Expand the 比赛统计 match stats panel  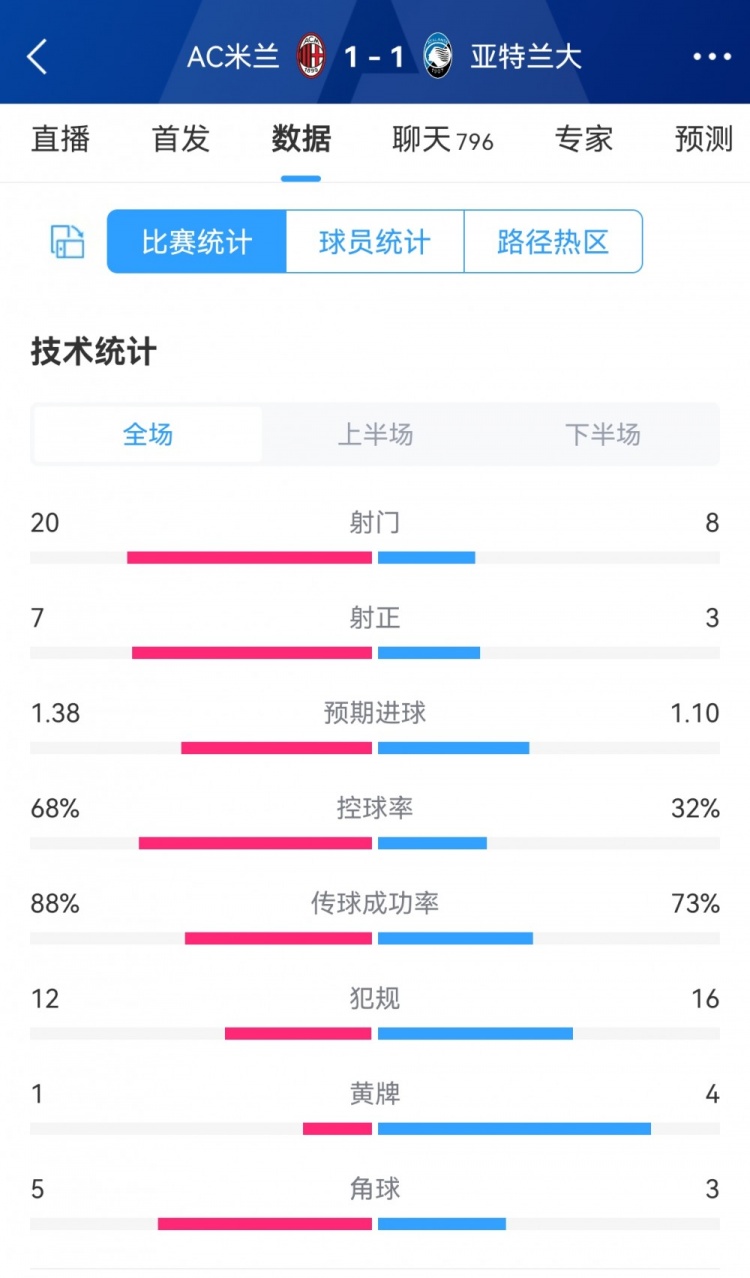pyautogui.click(x=194, y=242)
